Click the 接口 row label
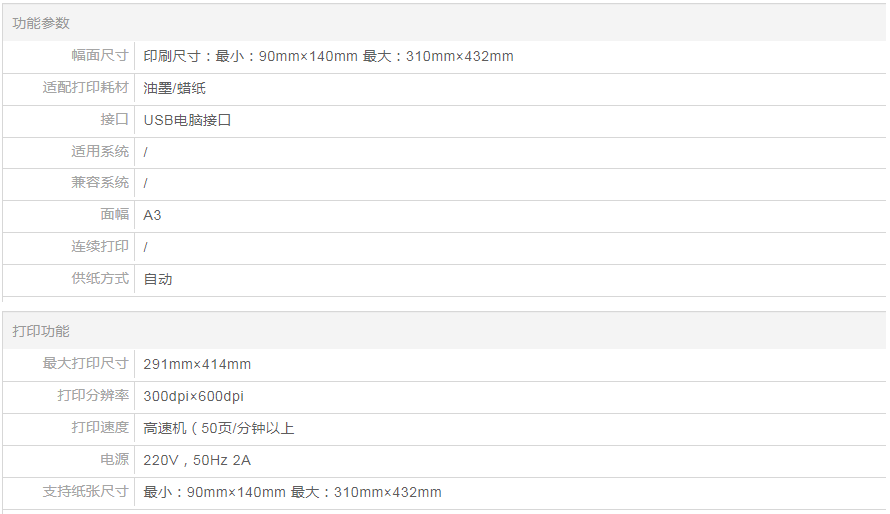The height and width of the screenshot is (514, 890). [x=115, y=120]
